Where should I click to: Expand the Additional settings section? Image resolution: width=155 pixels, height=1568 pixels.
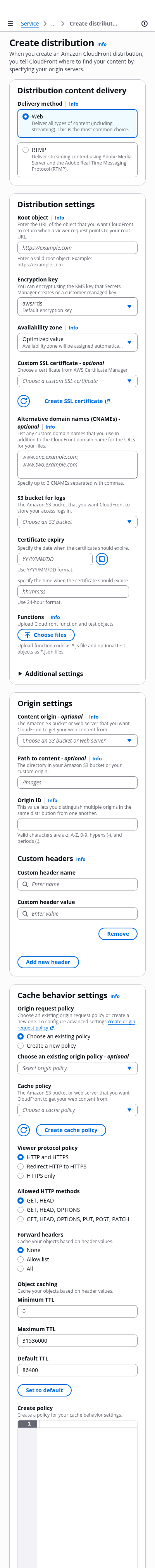(51, 674)
